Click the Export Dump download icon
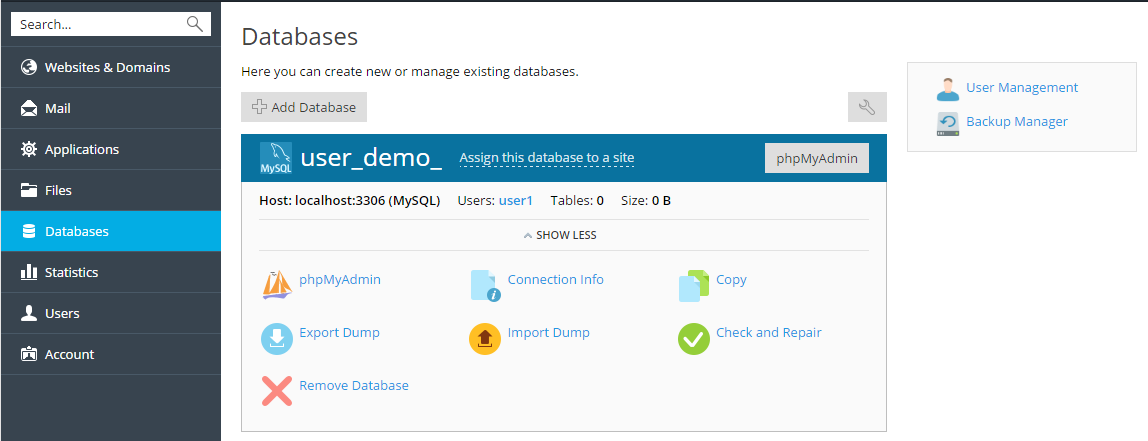Viewport: 1148px width, 441px height. coord(276,338)
